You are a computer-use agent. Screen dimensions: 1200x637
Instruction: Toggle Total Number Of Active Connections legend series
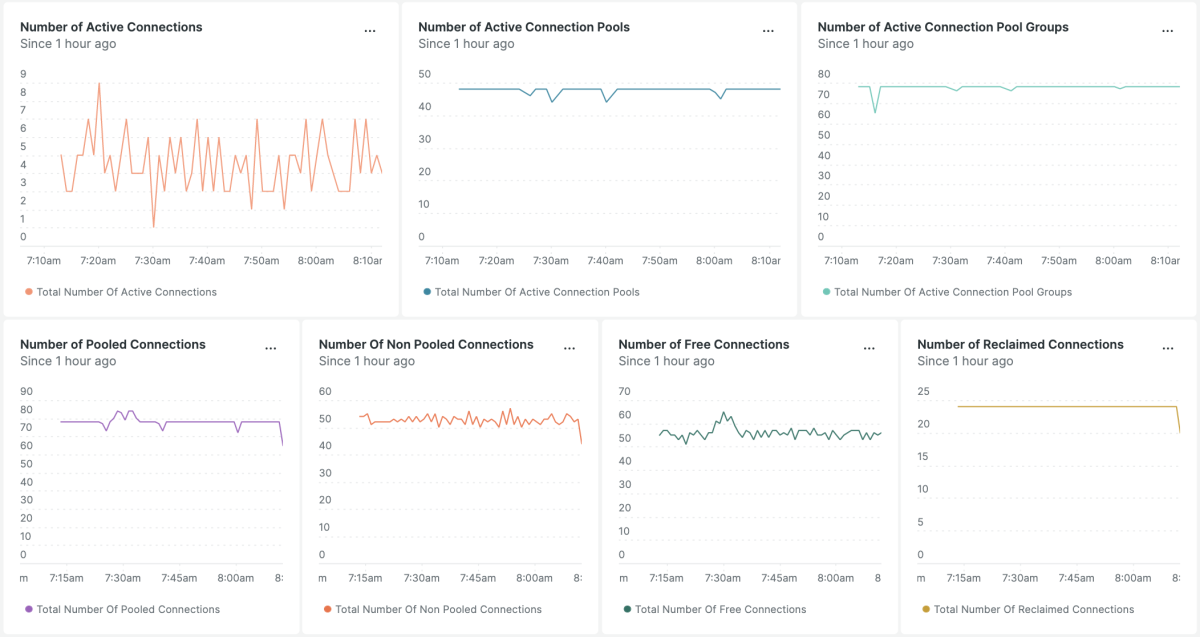[126, 292]
